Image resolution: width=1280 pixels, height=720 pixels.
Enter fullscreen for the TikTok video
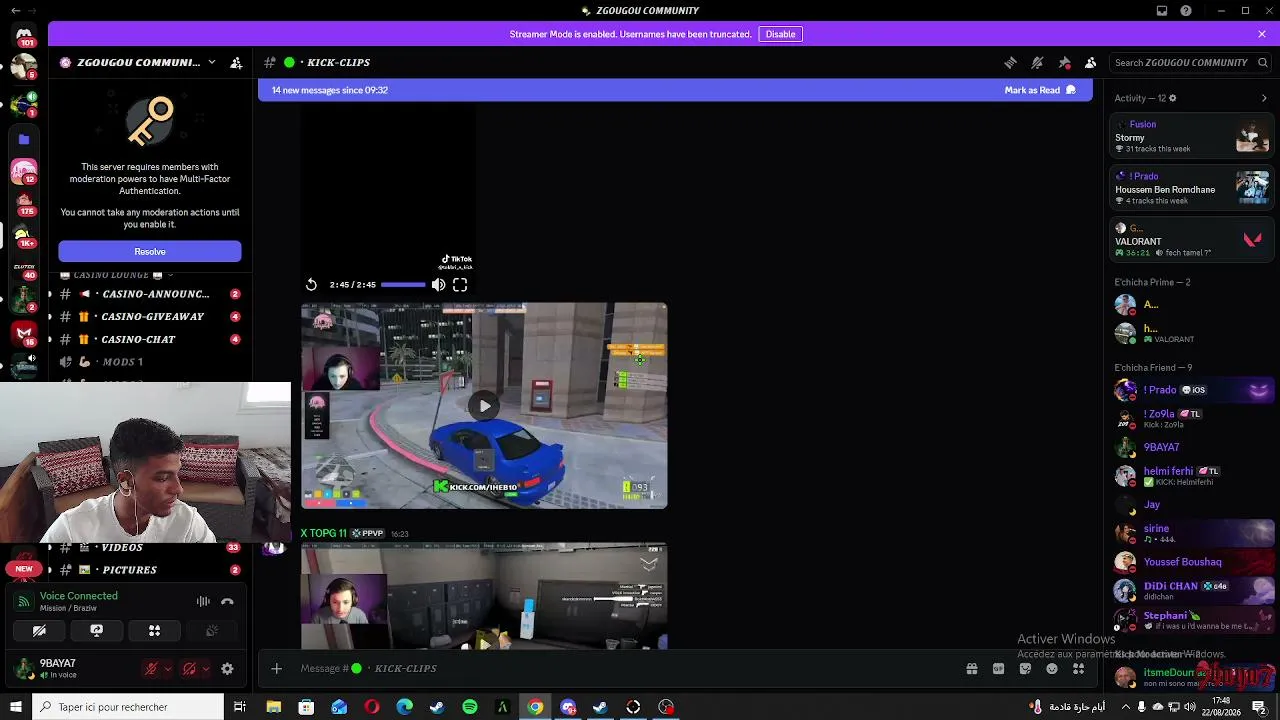(x=460, y=285)
